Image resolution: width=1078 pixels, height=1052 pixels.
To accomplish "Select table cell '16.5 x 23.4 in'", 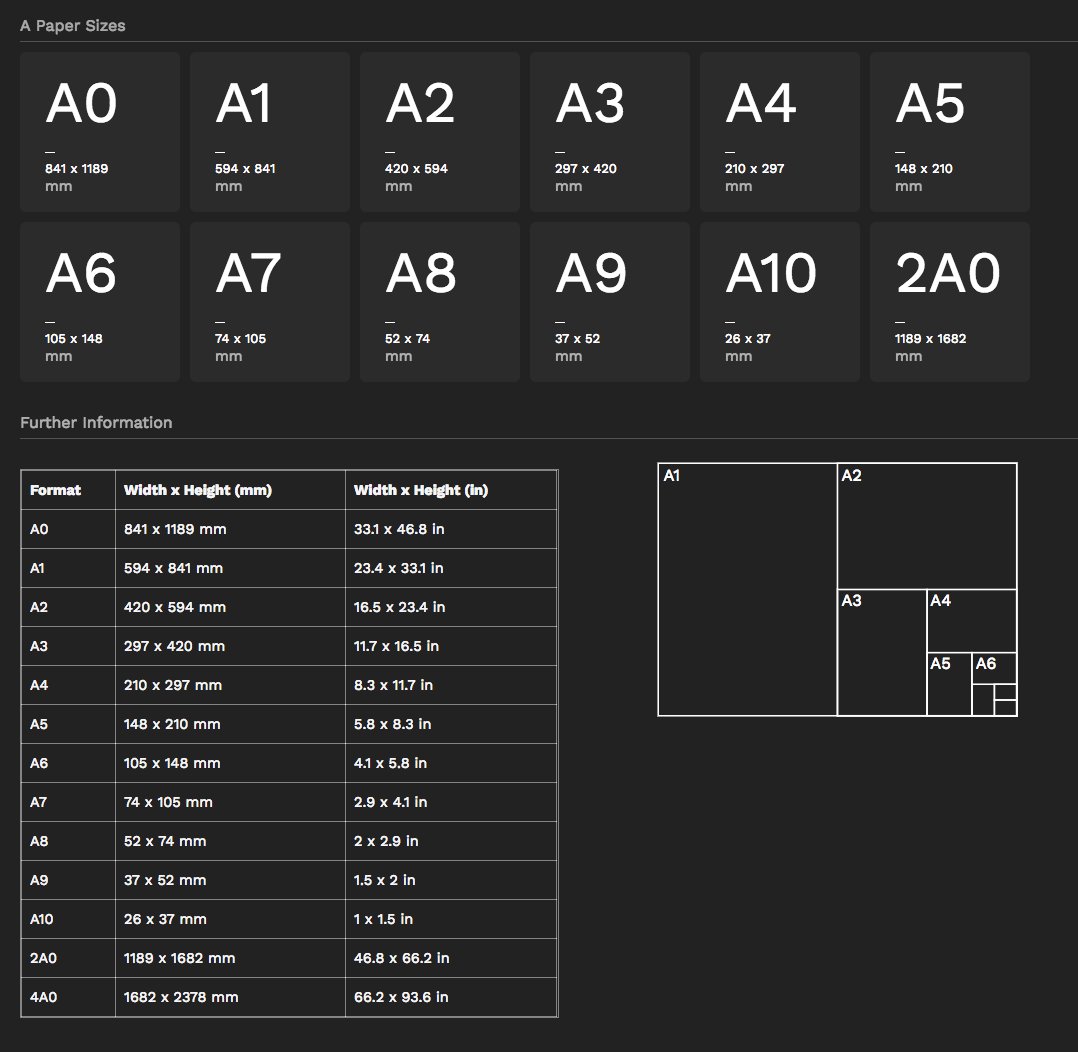I will tap(451, 607).
